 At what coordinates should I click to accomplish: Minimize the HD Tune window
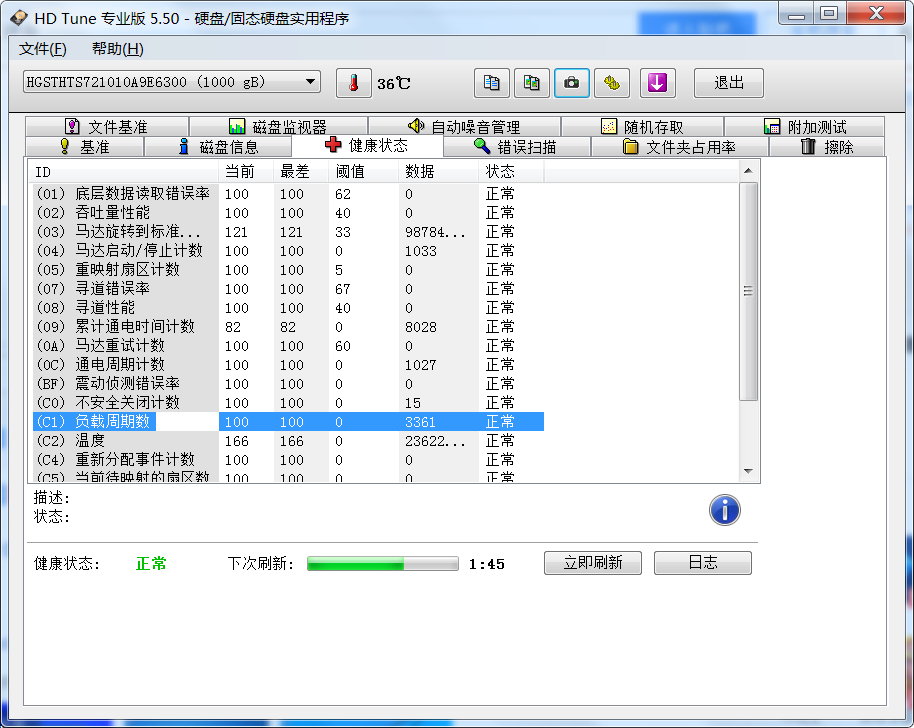(796, 13)
